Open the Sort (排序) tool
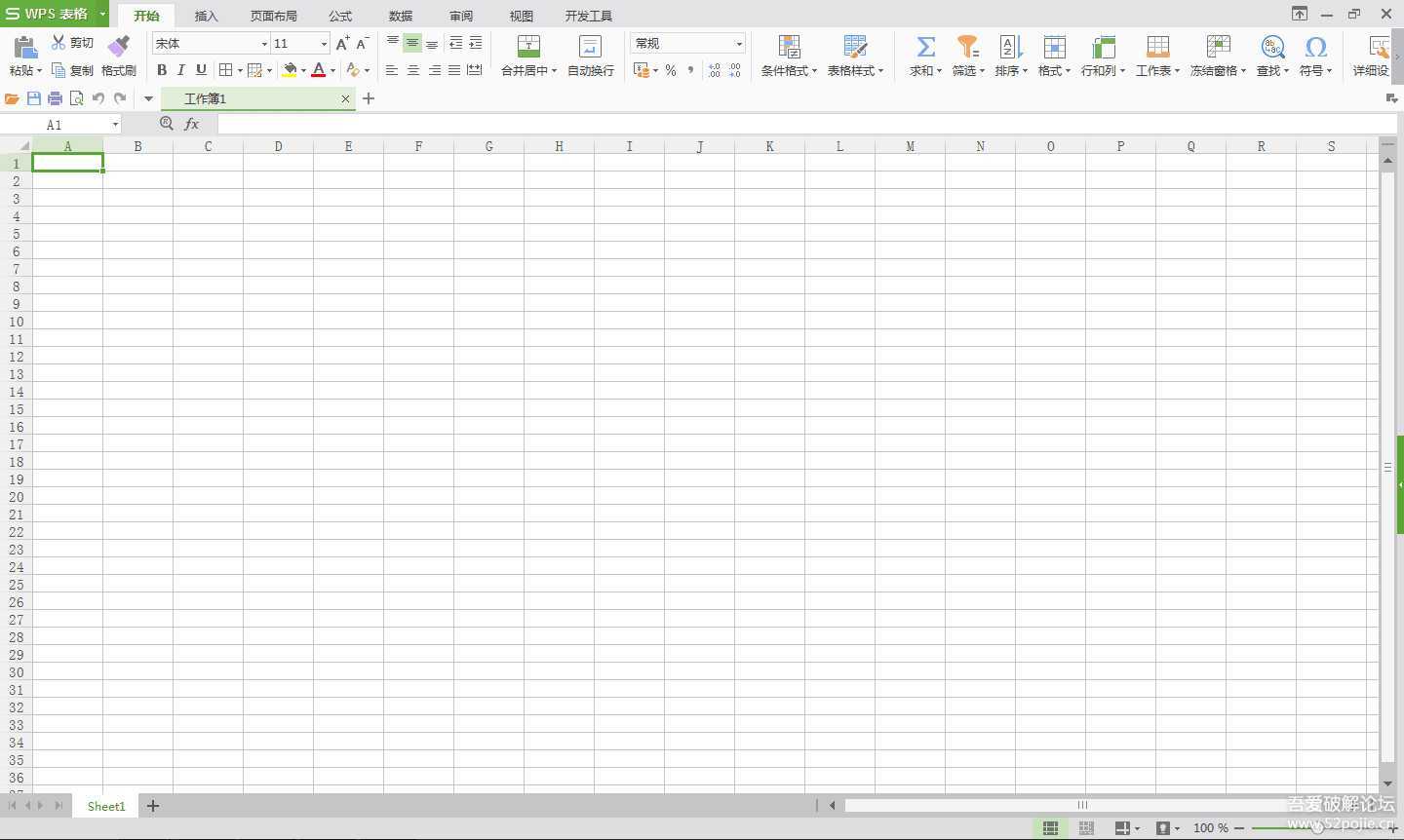Image resolution: width=1404 pixels, height=840 pixels. [1010, 47]
